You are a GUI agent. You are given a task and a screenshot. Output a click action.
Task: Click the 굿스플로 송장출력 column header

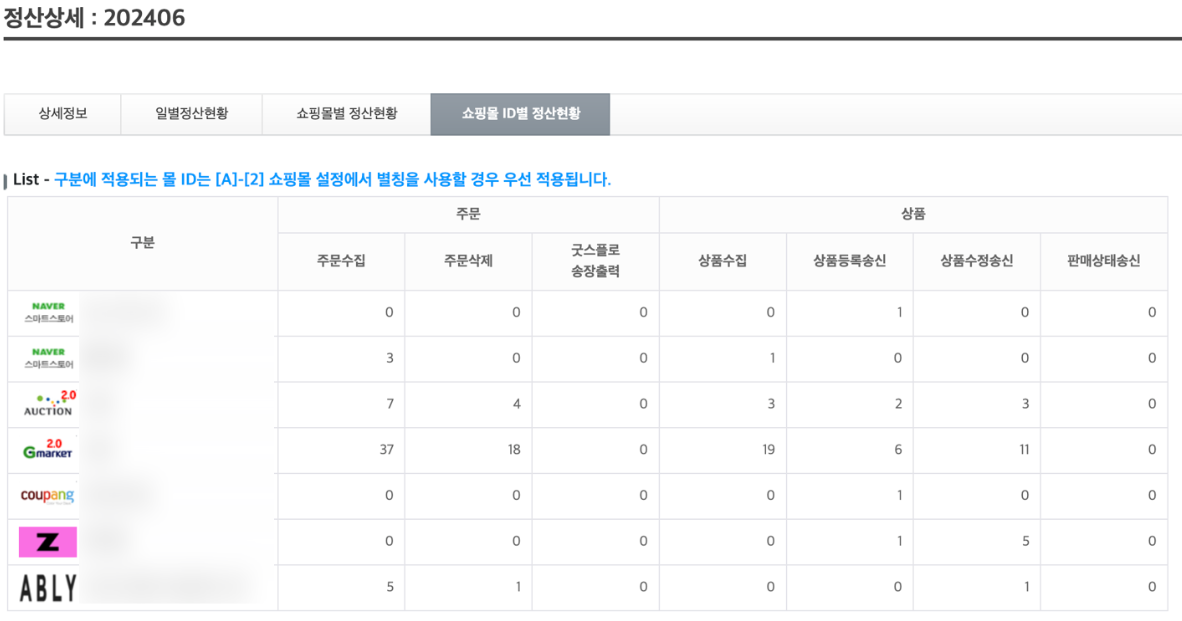(596, 261)
